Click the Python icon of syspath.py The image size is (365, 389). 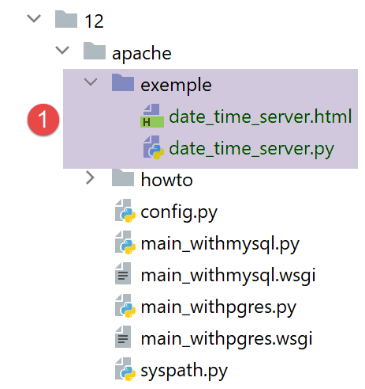tap(125, 369)
